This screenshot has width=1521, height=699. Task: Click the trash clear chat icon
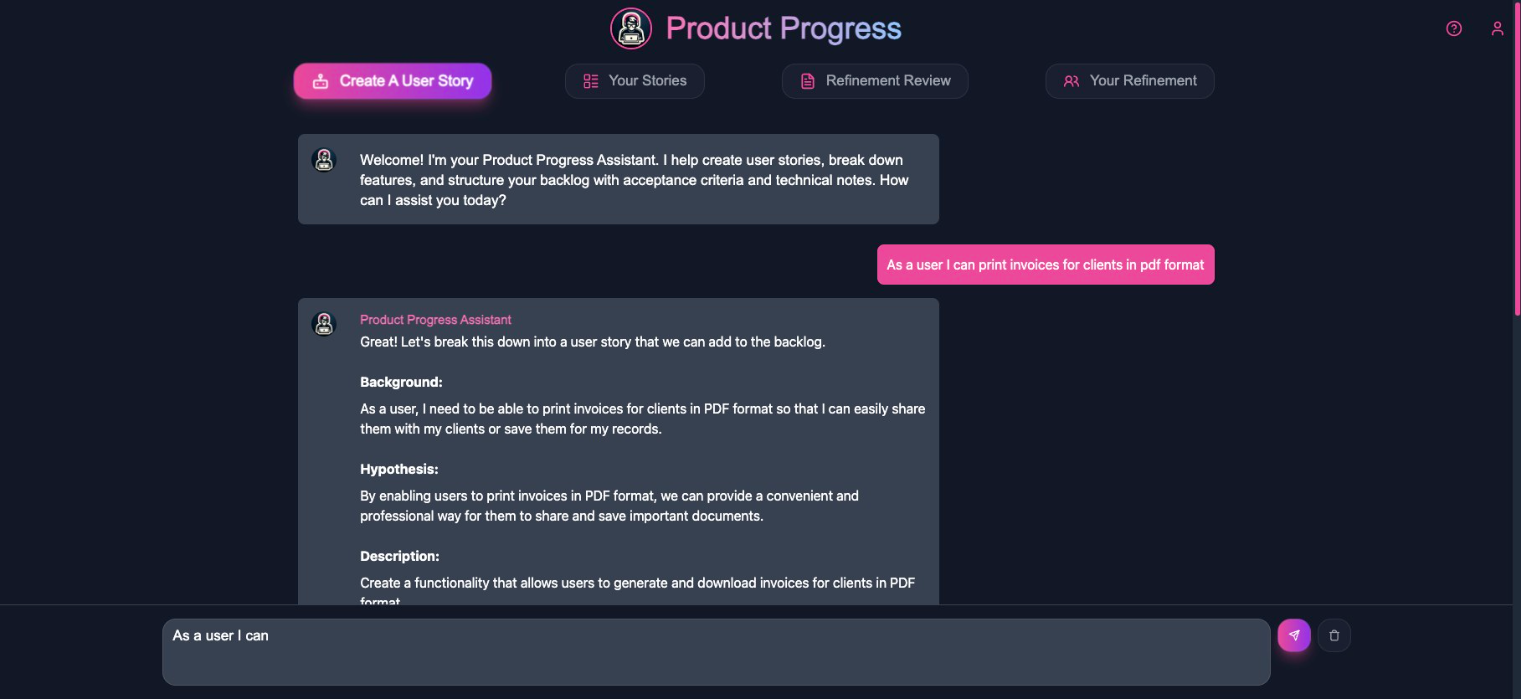[1334, 635]
